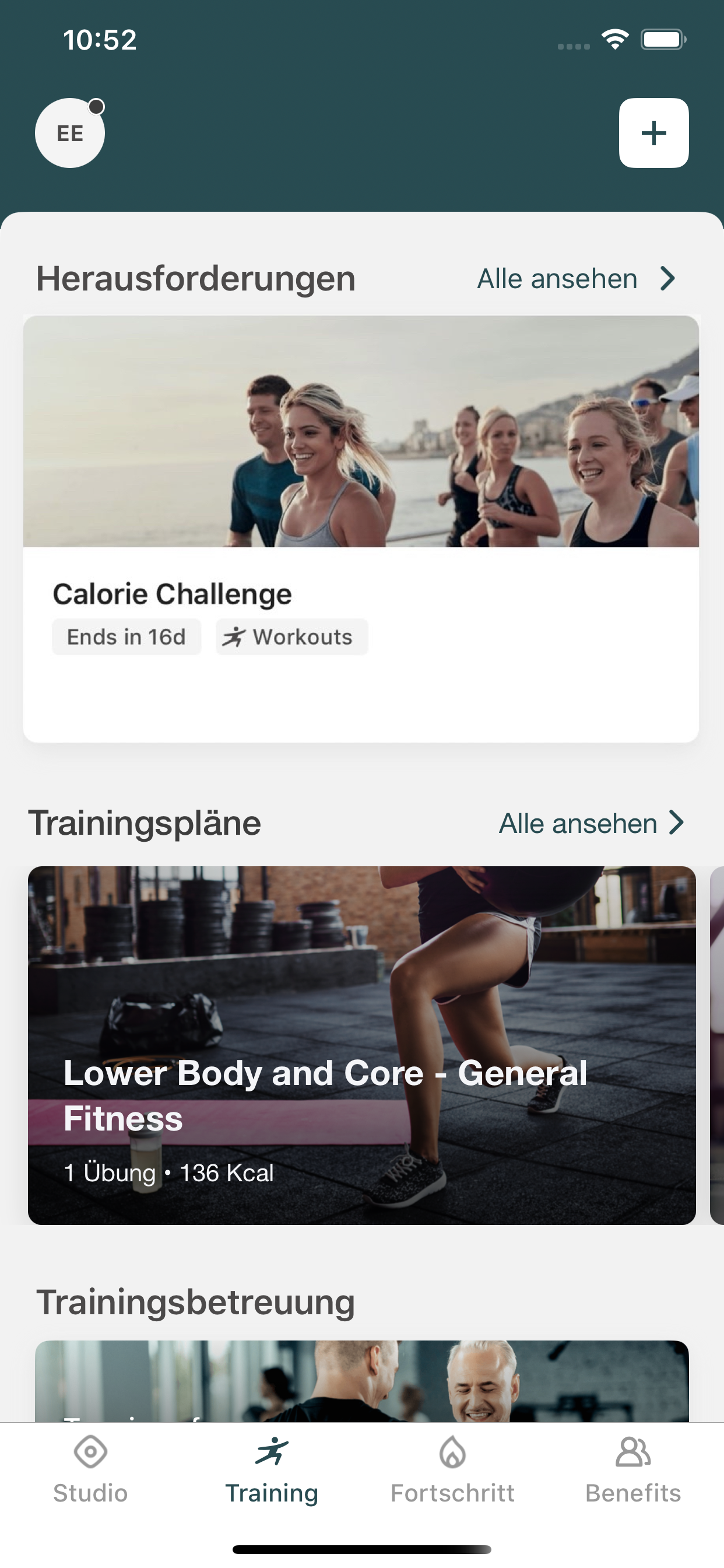
Task: View all Herausforderungen with Alle ansehen
Action: point(557,279)
